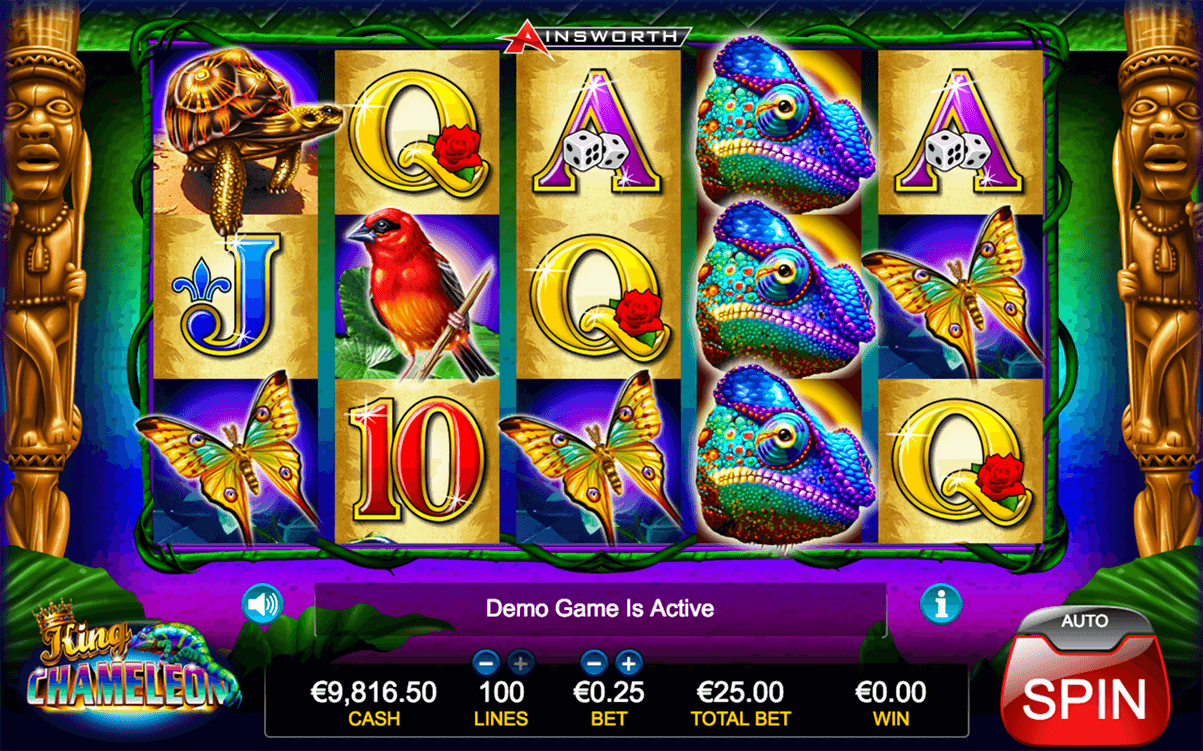Enable AUTO spin mode
Screen dimensions: 1203x751
point(1084,621)
